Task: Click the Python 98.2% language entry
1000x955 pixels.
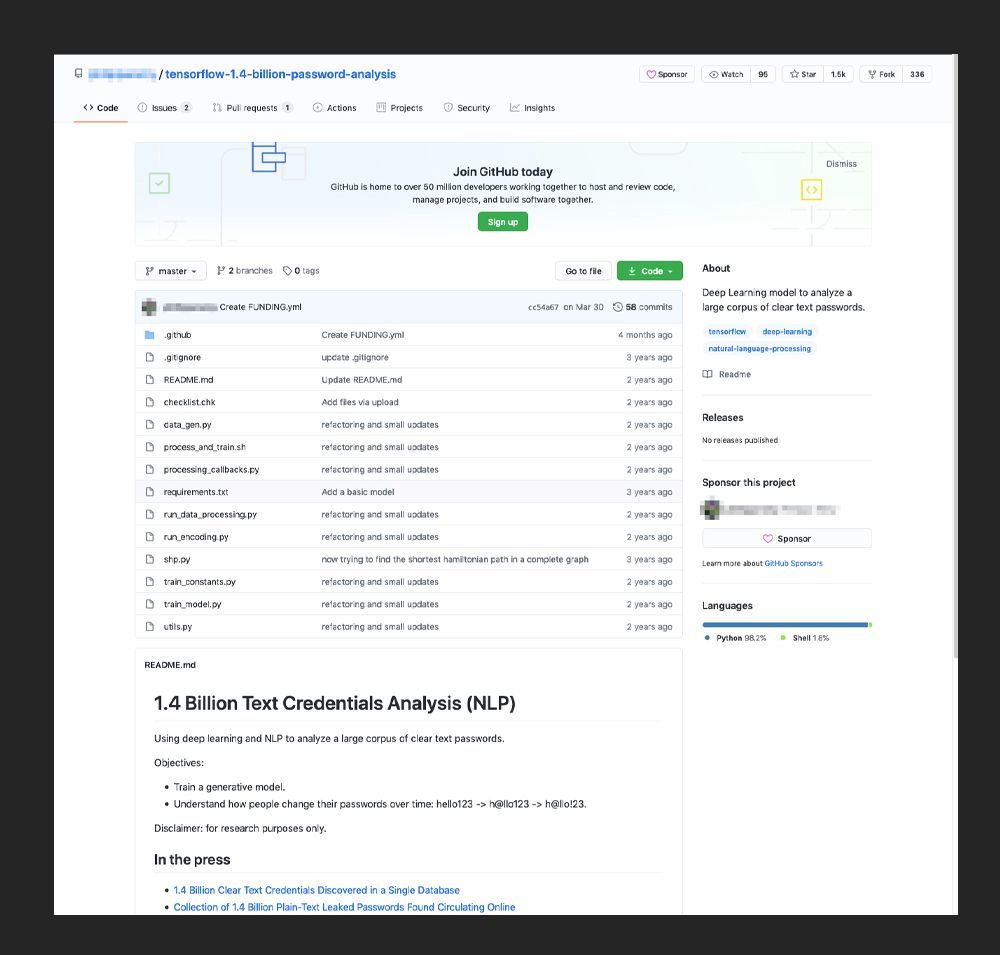Action: 736,638
